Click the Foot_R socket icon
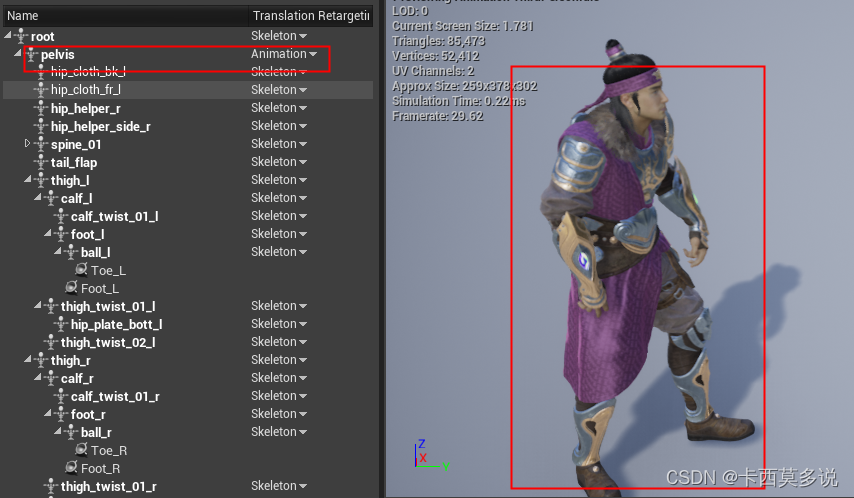 click(x=71, y=467)
